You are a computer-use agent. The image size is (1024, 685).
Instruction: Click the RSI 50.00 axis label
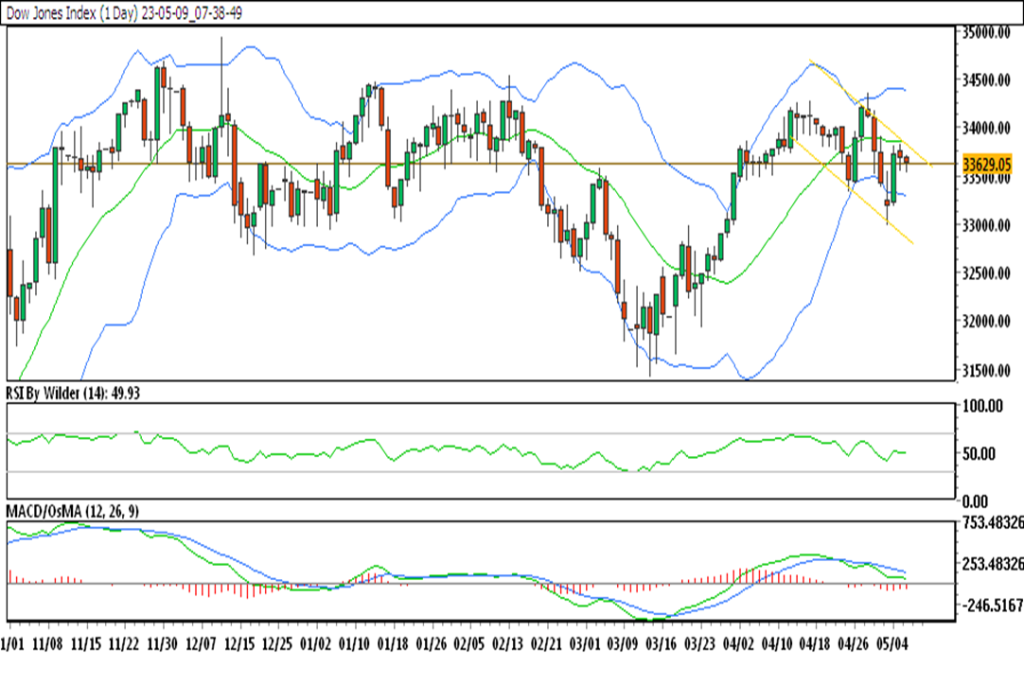click(x=979, y=454)
